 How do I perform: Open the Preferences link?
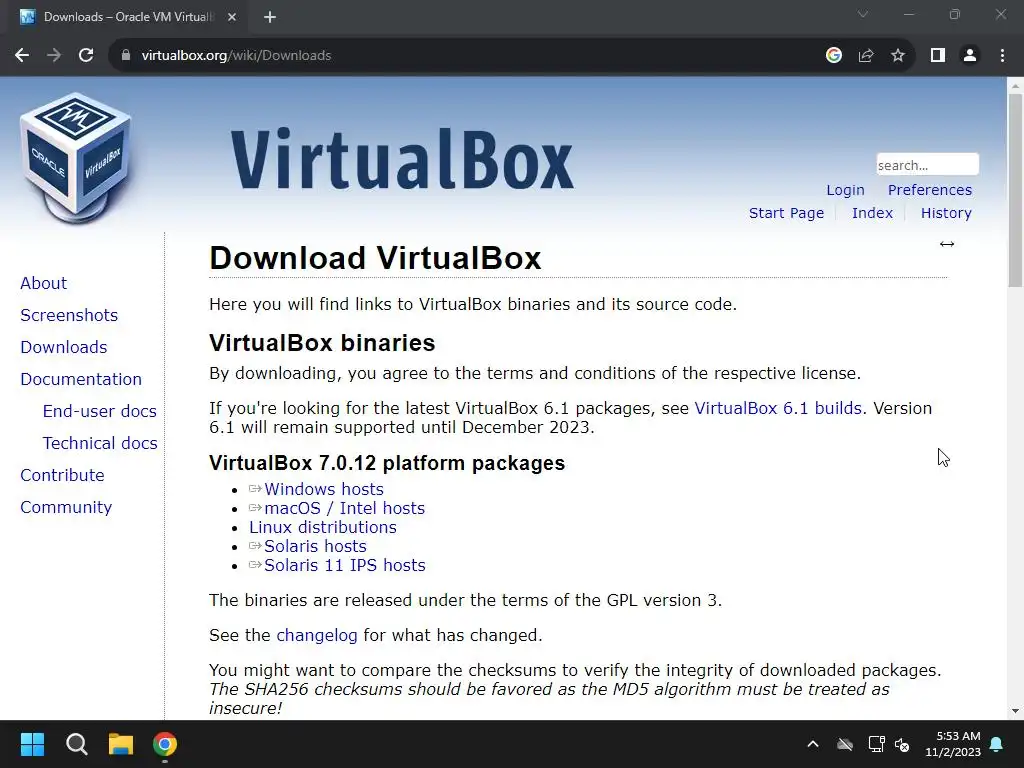929,190
